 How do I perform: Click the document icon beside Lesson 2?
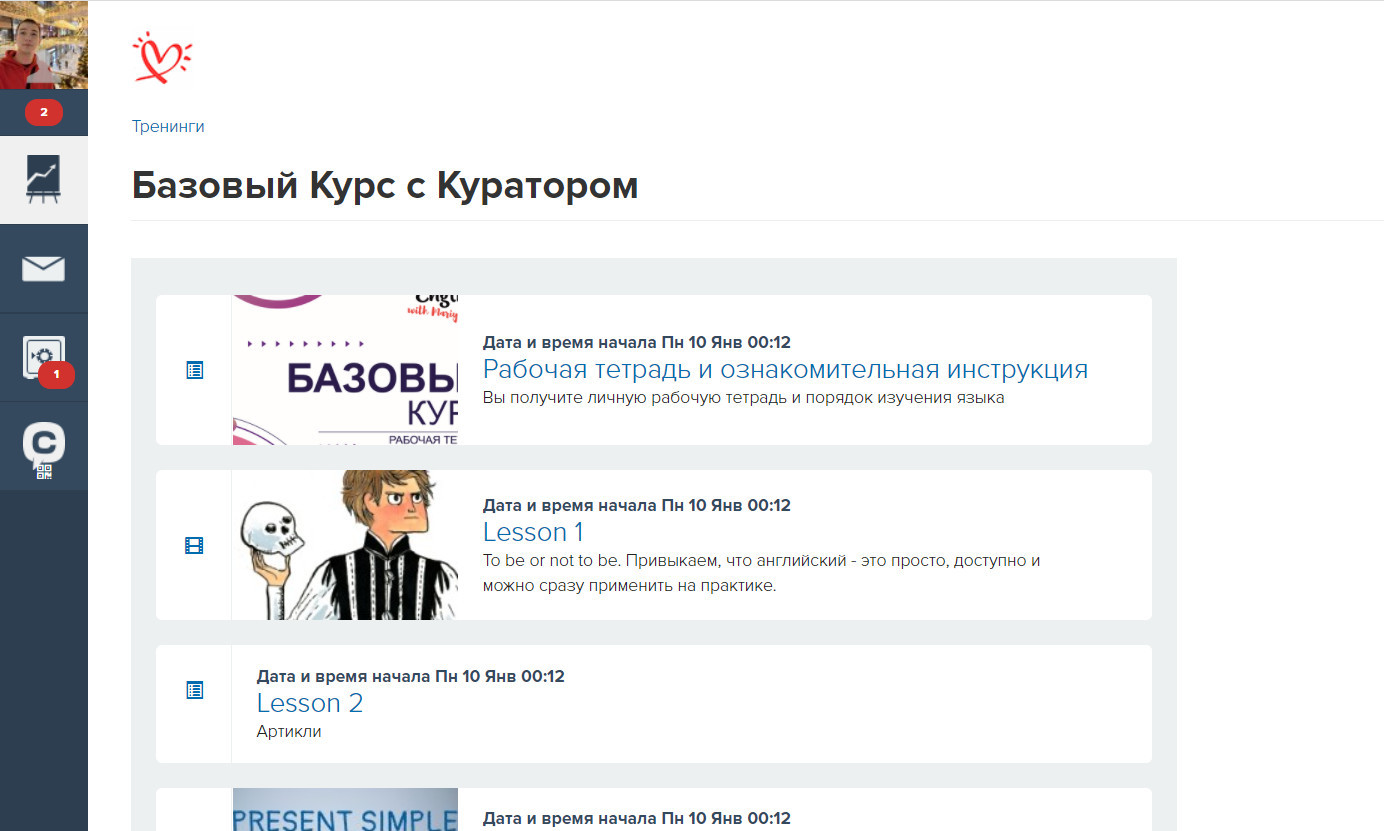(195, 689)
